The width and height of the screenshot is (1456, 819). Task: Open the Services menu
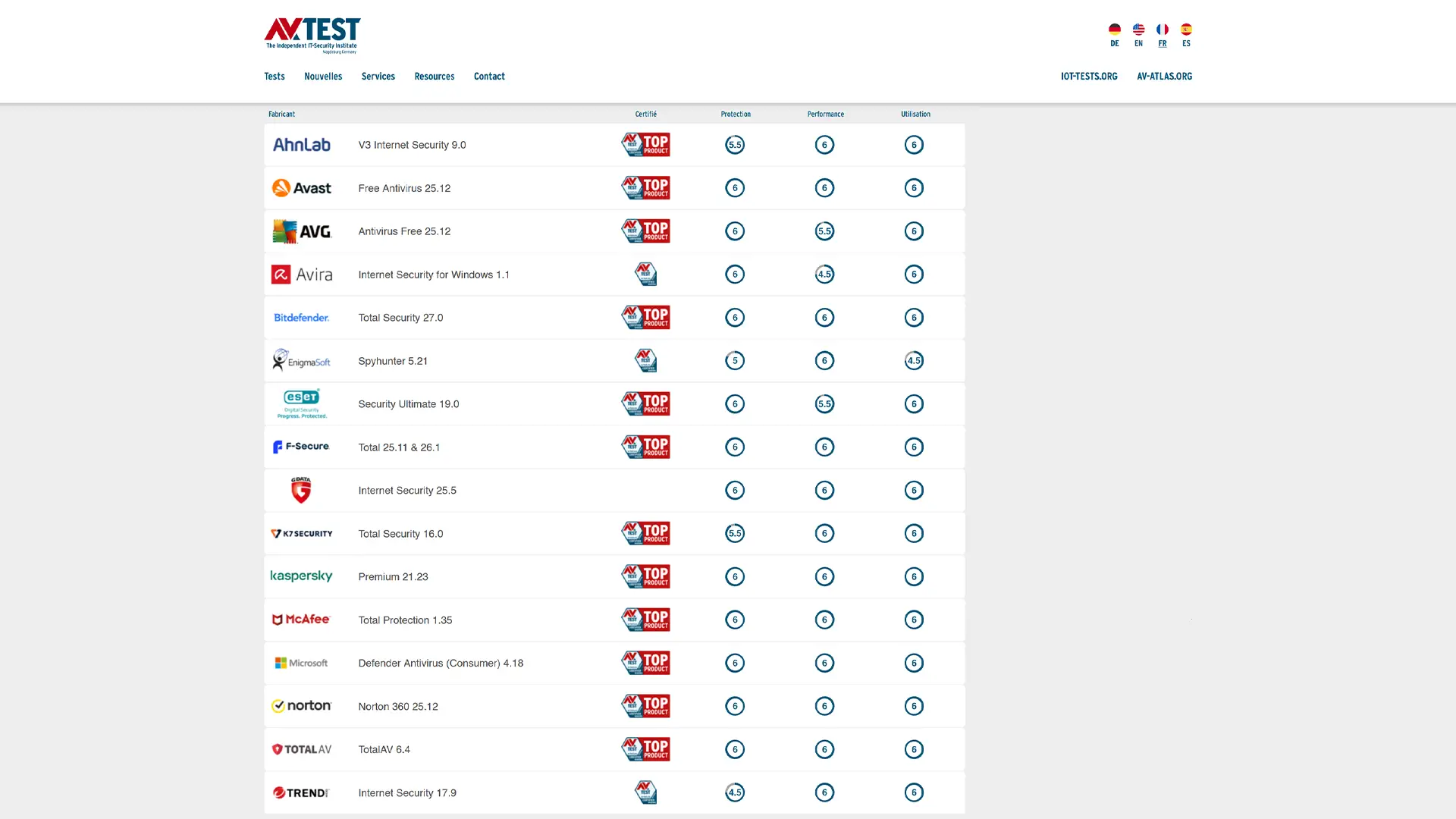click(x=378, y=77)
